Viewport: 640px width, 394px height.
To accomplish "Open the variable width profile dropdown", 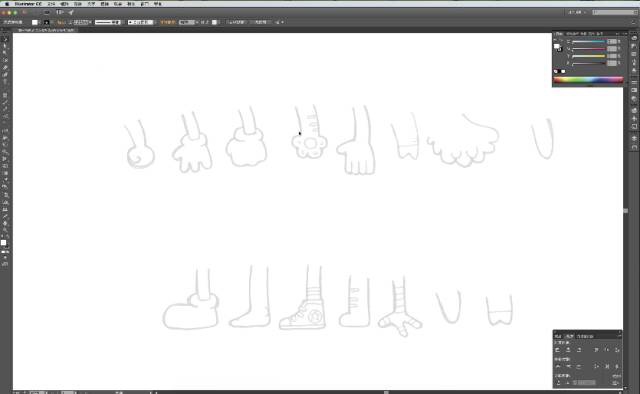I will coord(108,22).
